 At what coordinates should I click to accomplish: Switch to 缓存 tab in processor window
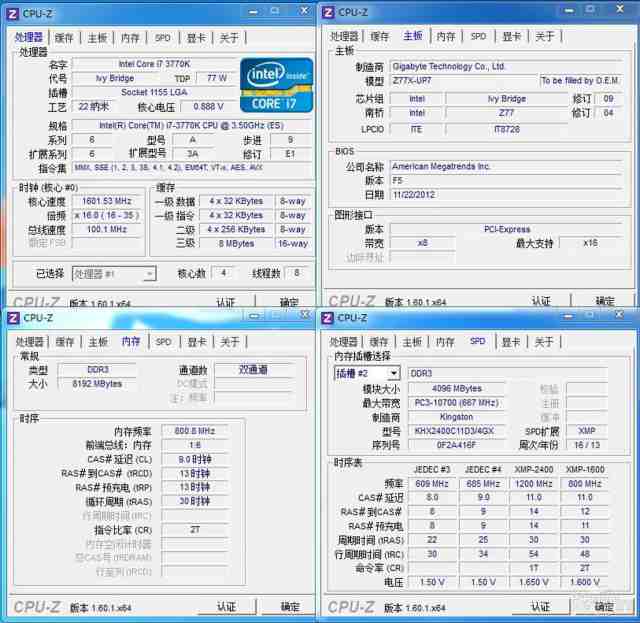pos(64,38)
